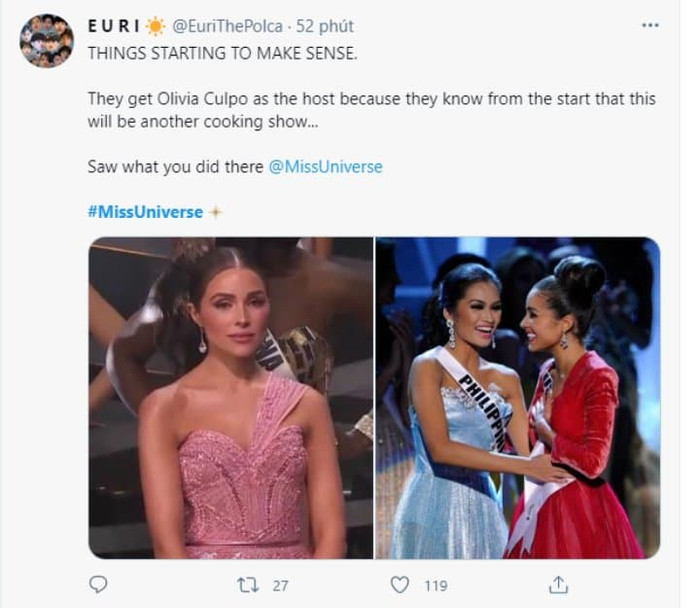This screenshot has width=700, height=608.
Task: Like the tweet with the heart icon
Action: point(400,585)
